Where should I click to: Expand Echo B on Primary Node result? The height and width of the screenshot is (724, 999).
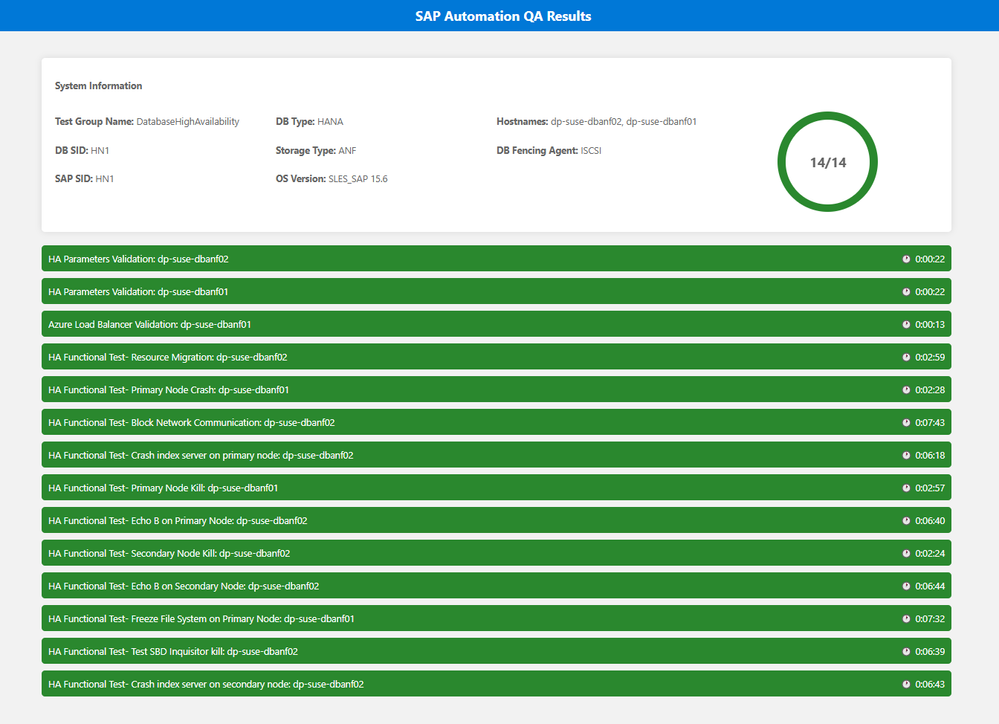496,521
